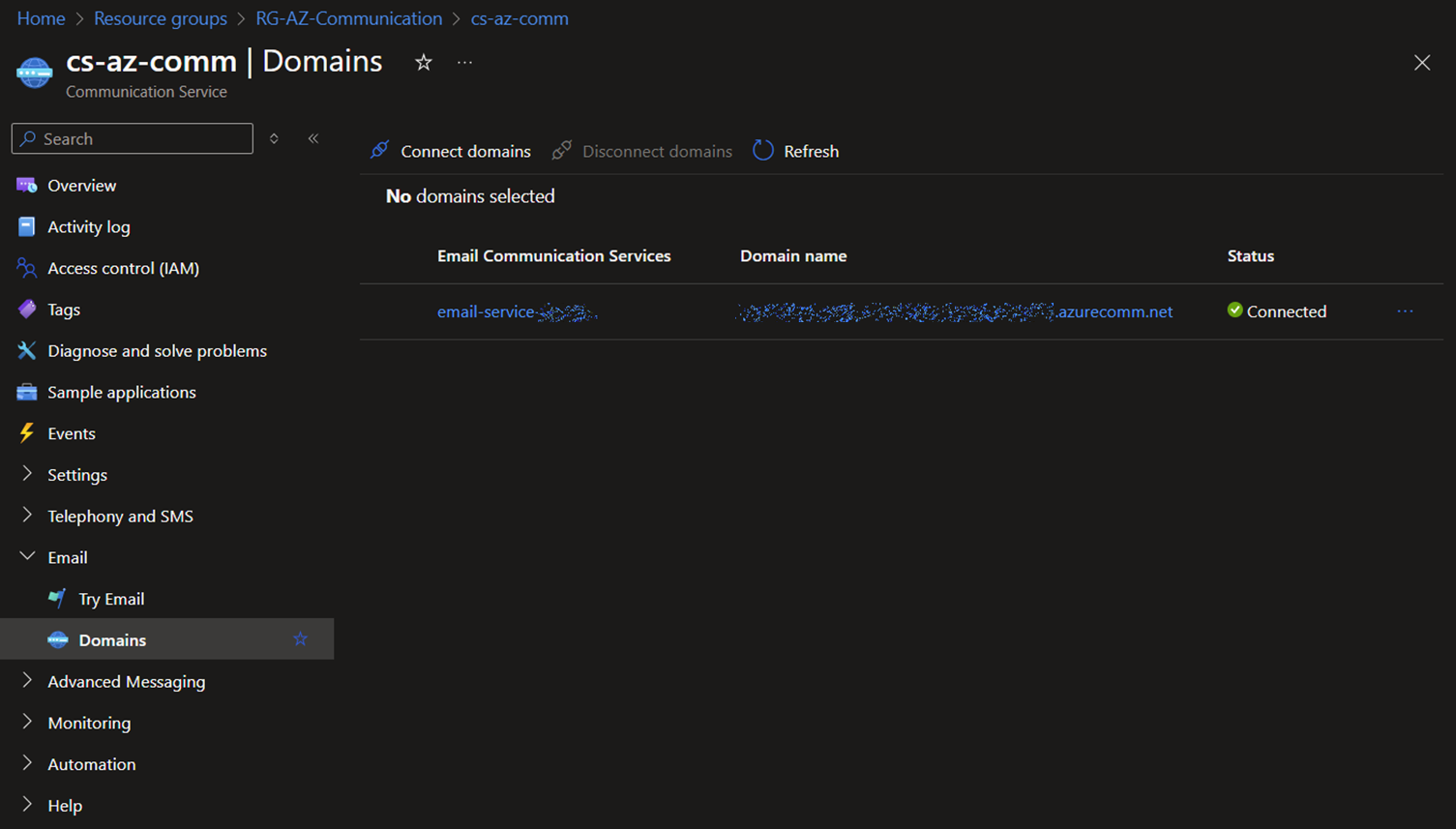Click the Activity log icon
Screen dimensions: 1456x829
point(26,226)
